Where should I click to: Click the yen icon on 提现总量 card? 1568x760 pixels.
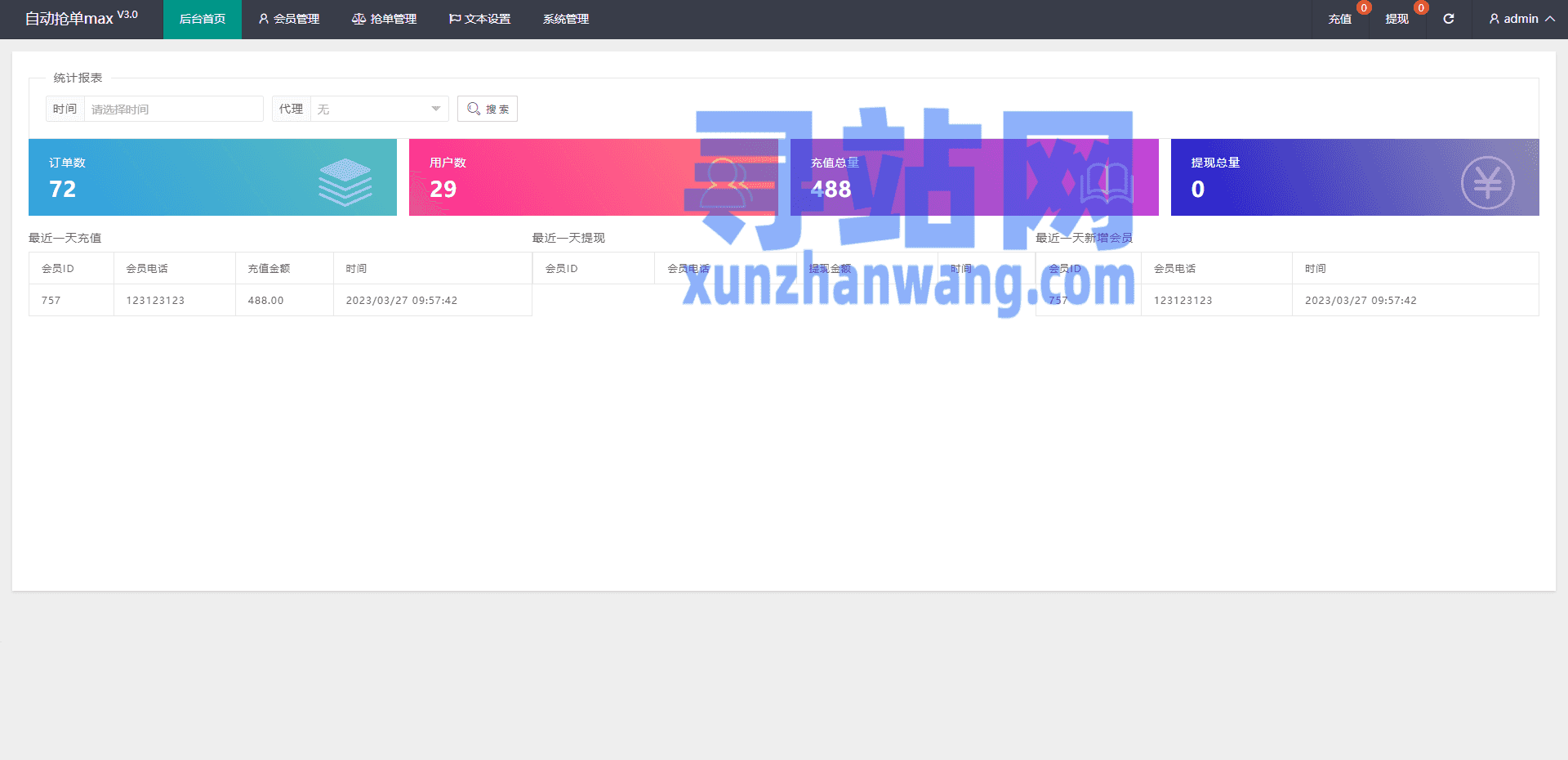click(x=1487, y=182)
